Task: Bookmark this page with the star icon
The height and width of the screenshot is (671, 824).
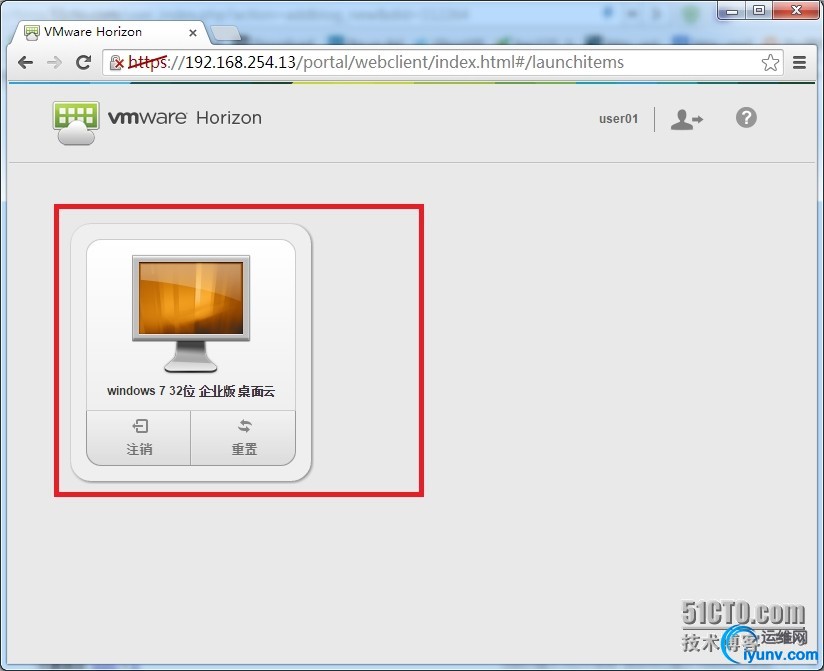Action: (770, 63)
